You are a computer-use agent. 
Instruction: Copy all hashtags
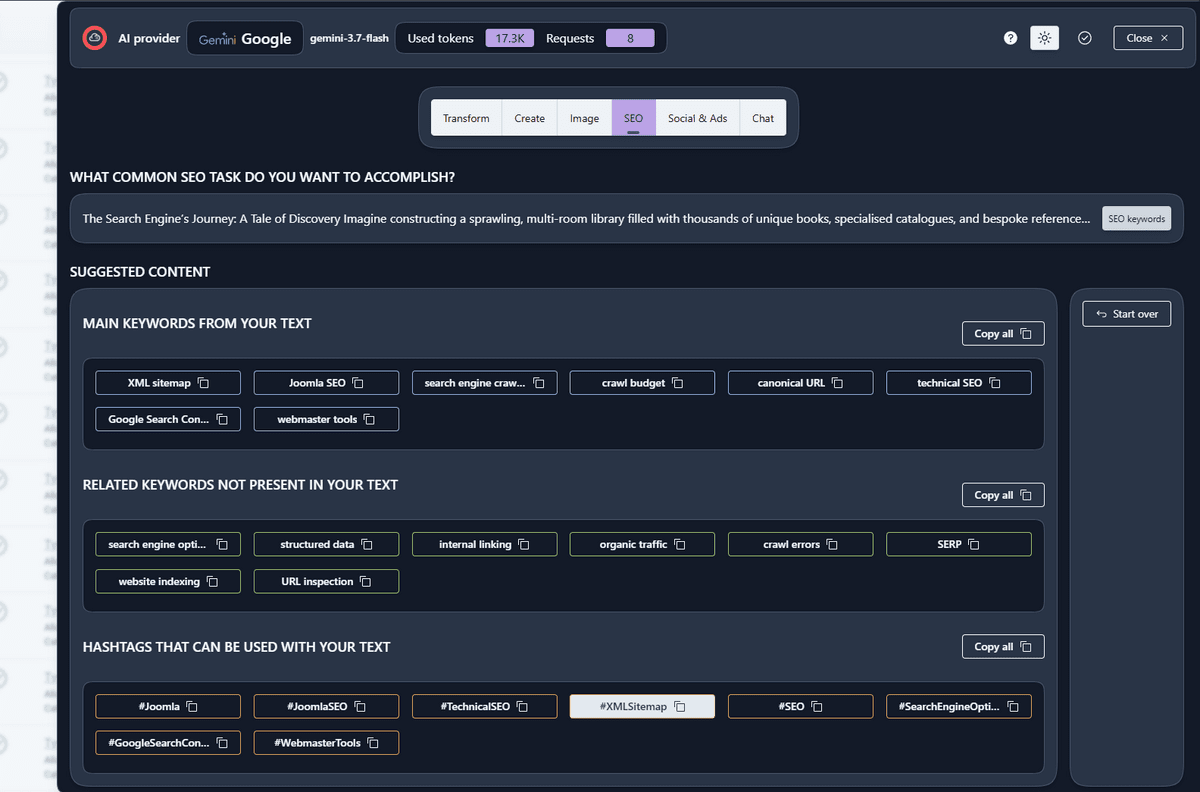(1003, 646)
